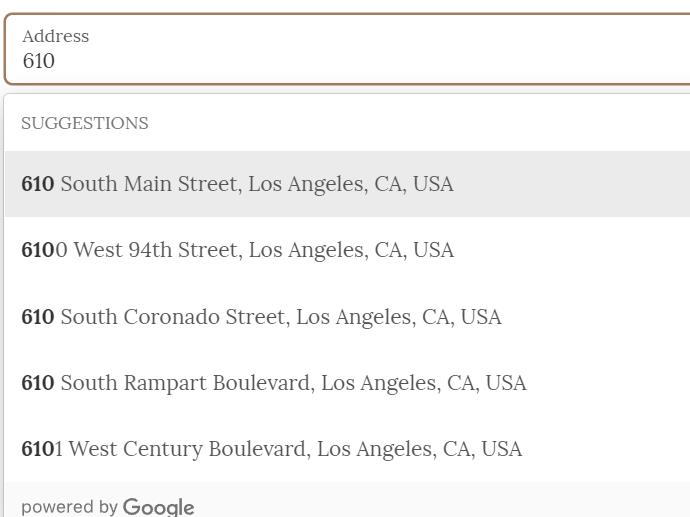This screenshot has height=517, width=690.
Task: Choose 6101 West Century Boulevard suggestion
Action: point(347,449)
